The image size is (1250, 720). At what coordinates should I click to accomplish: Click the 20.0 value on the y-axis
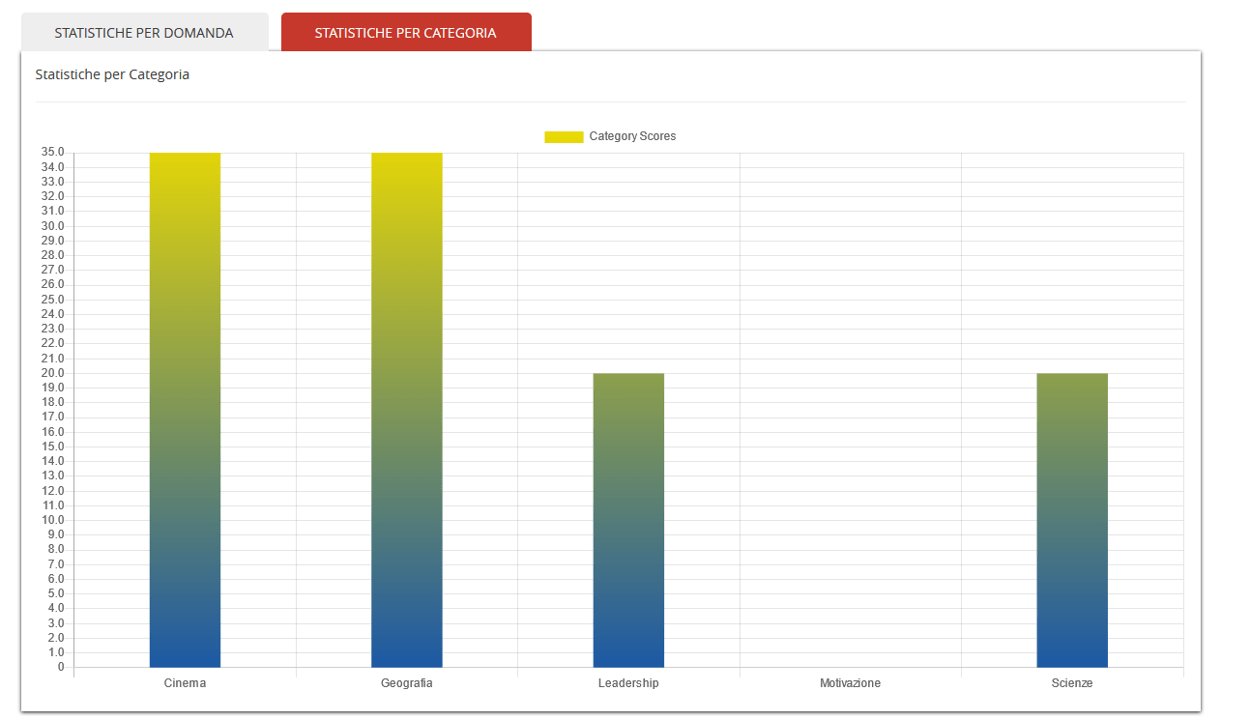(x=52, y=373)
